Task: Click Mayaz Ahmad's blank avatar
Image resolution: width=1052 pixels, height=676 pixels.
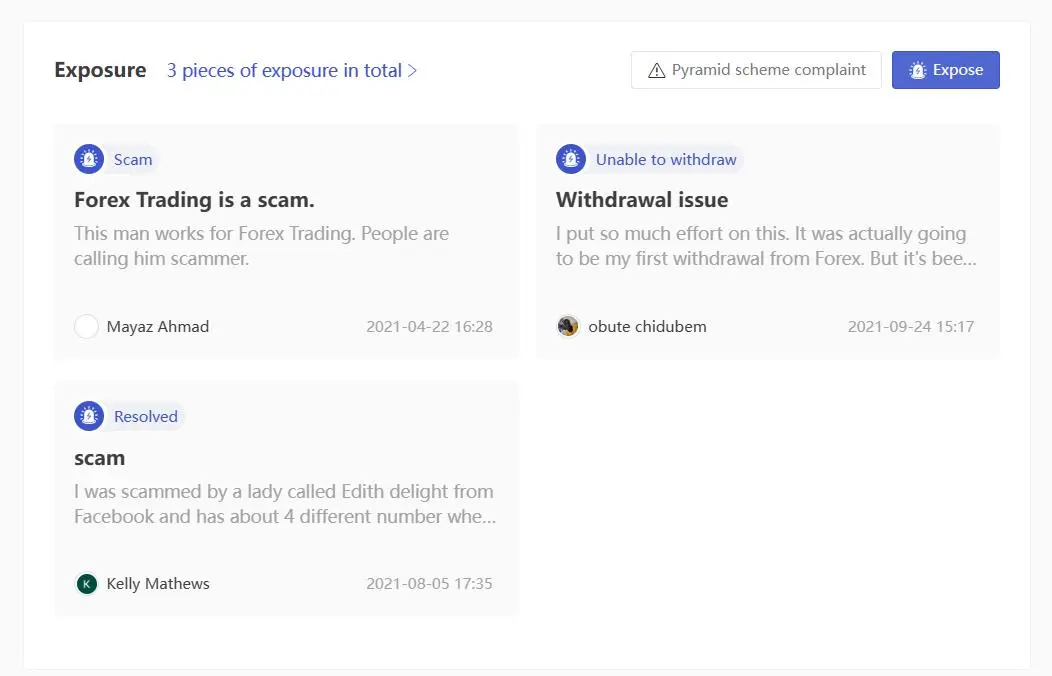Action: tap(86, 327)
